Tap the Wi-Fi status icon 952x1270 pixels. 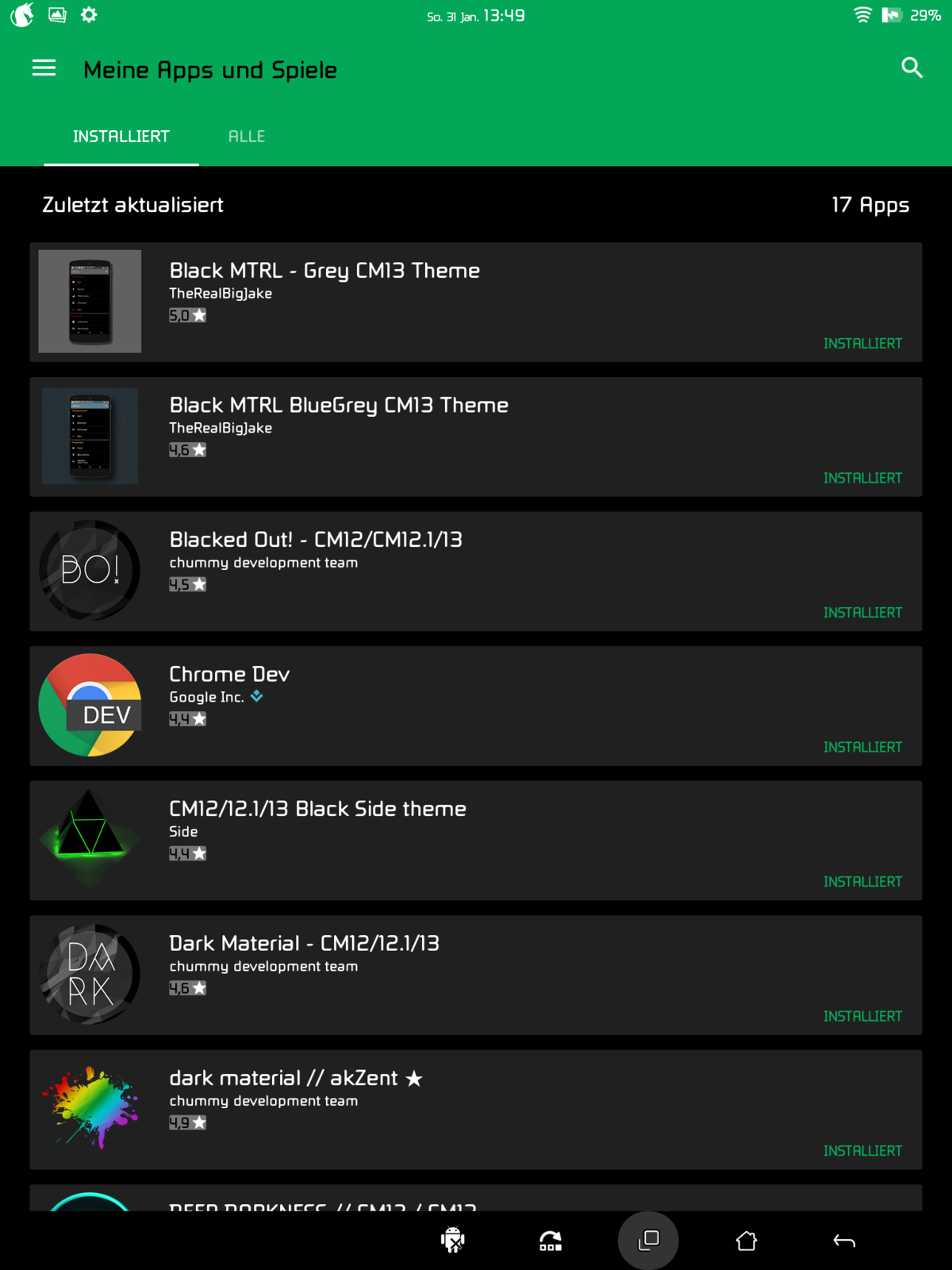click(x=862, y=15)
